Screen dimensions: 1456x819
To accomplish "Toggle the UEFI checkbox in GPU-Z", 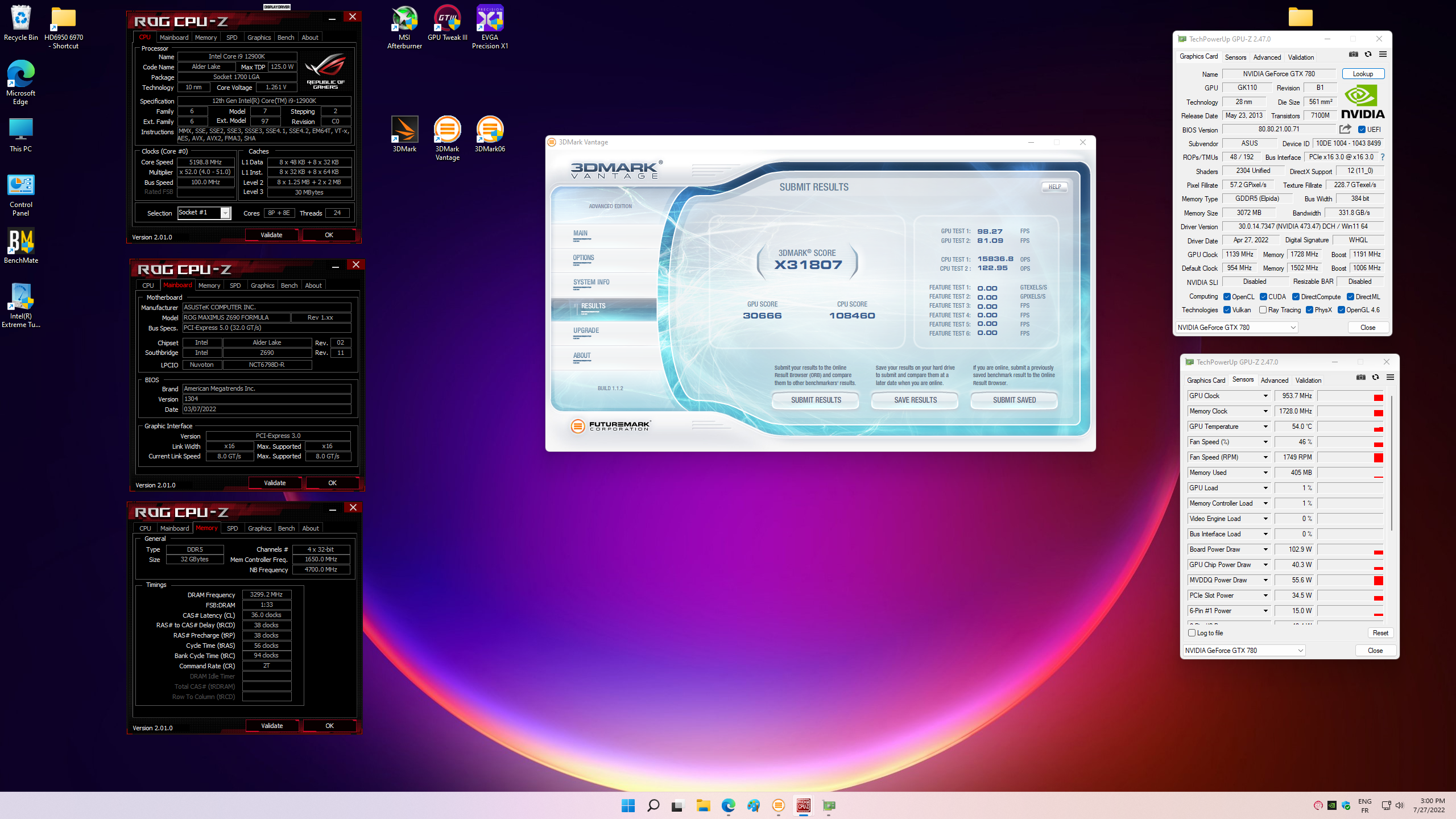I will click(1362, 130).
